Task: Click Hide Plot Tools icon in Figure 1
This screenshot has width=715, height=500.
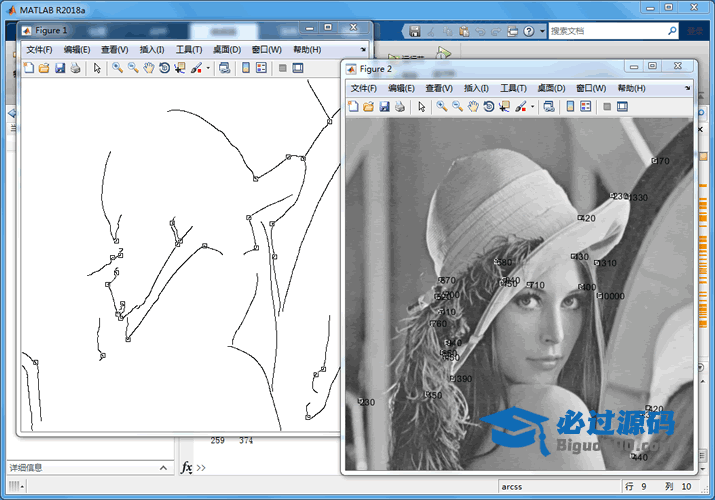Action: click(x=283, y=68)
